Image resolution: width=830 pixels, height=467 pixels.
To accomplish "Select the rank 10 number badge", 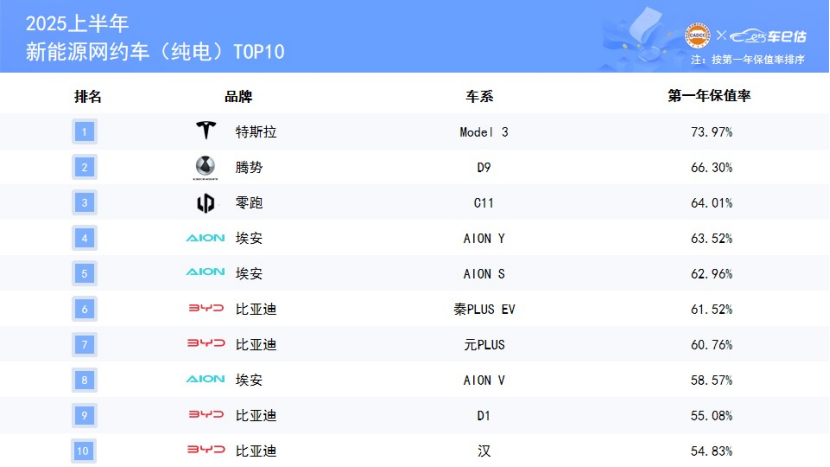I will [85, 450].
